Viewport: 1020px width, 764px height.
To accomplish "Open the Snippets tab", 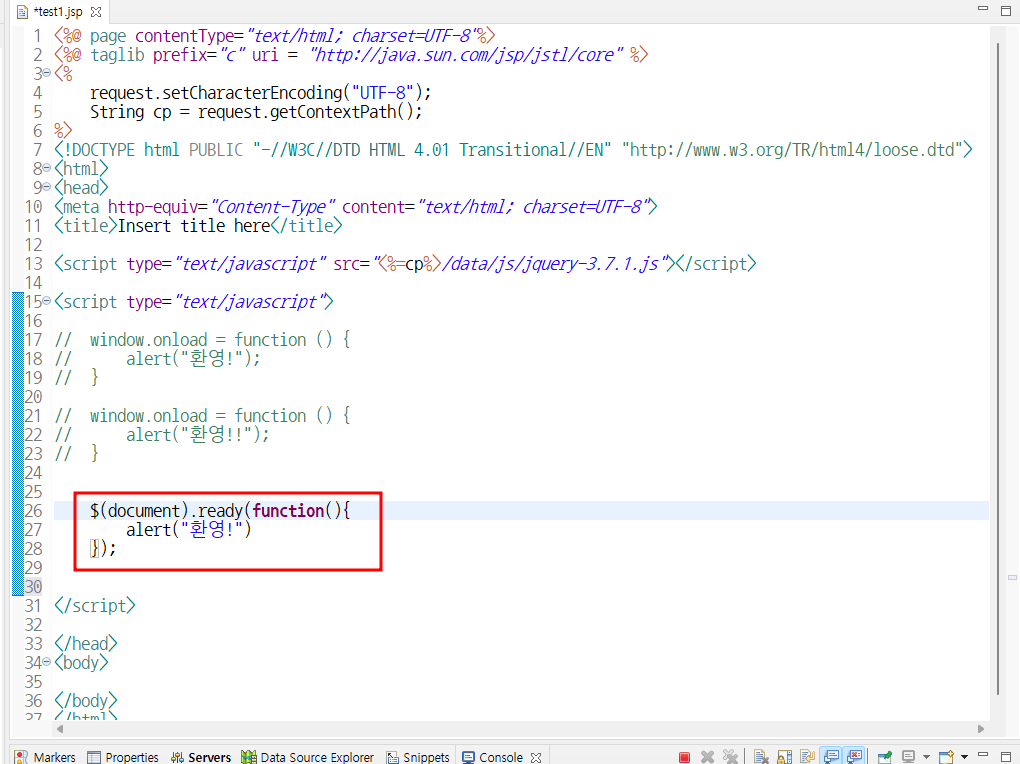I will coord(418,757).
